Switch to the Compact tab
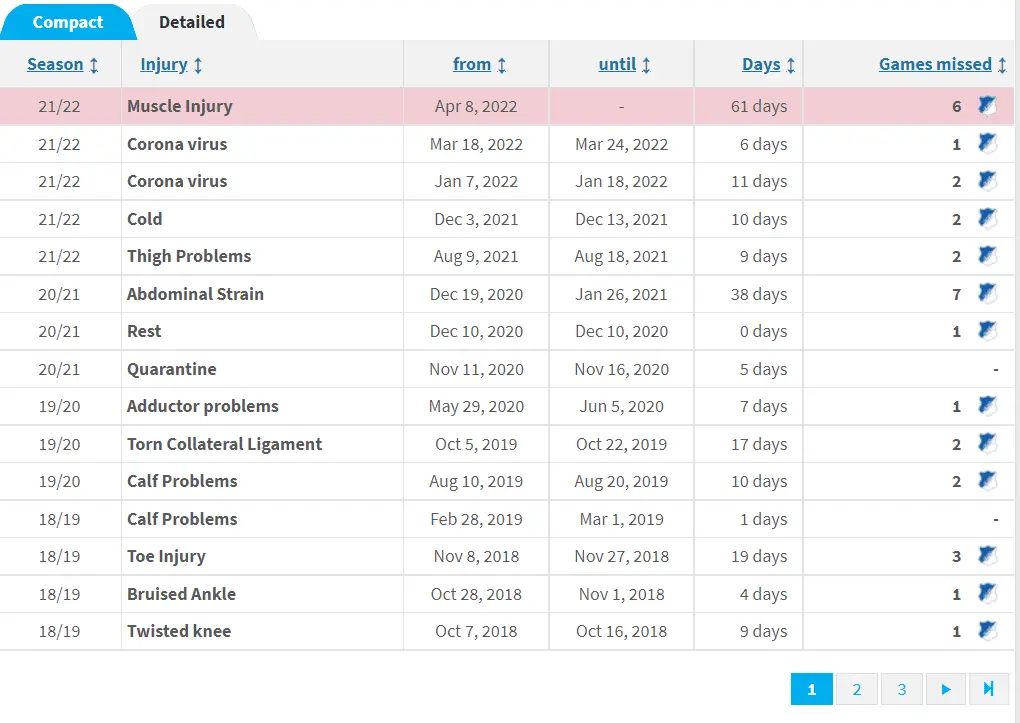The height and width of the screenshot is (723, 1020). (x=67, y=22)
